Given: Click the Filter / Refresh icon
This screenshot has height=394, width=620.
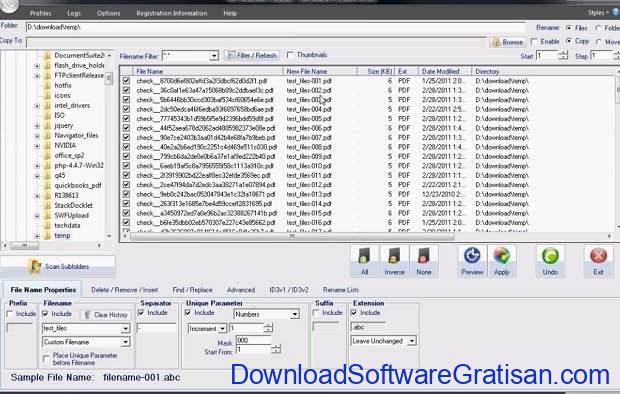Looking at the screenshot, I should pos(231,55).
